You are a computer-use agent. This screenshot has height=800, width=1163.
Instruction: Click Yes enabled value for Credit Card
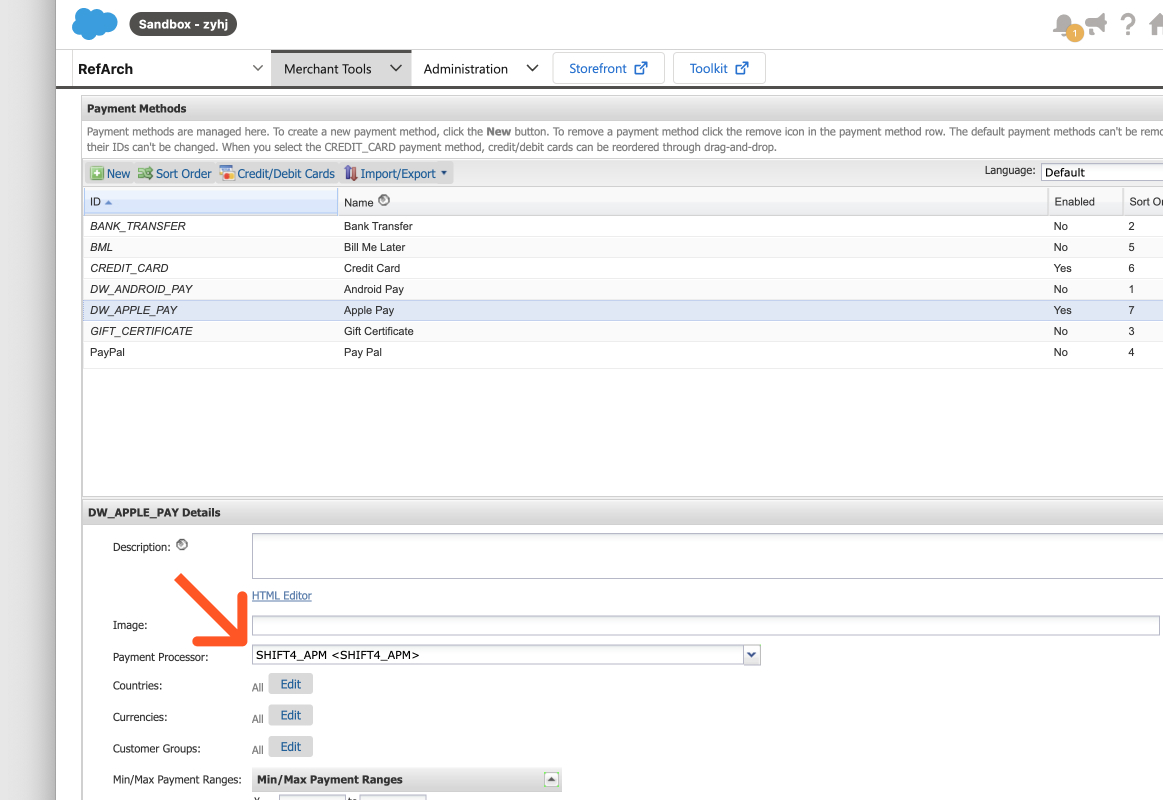(x=1062, y=268)
